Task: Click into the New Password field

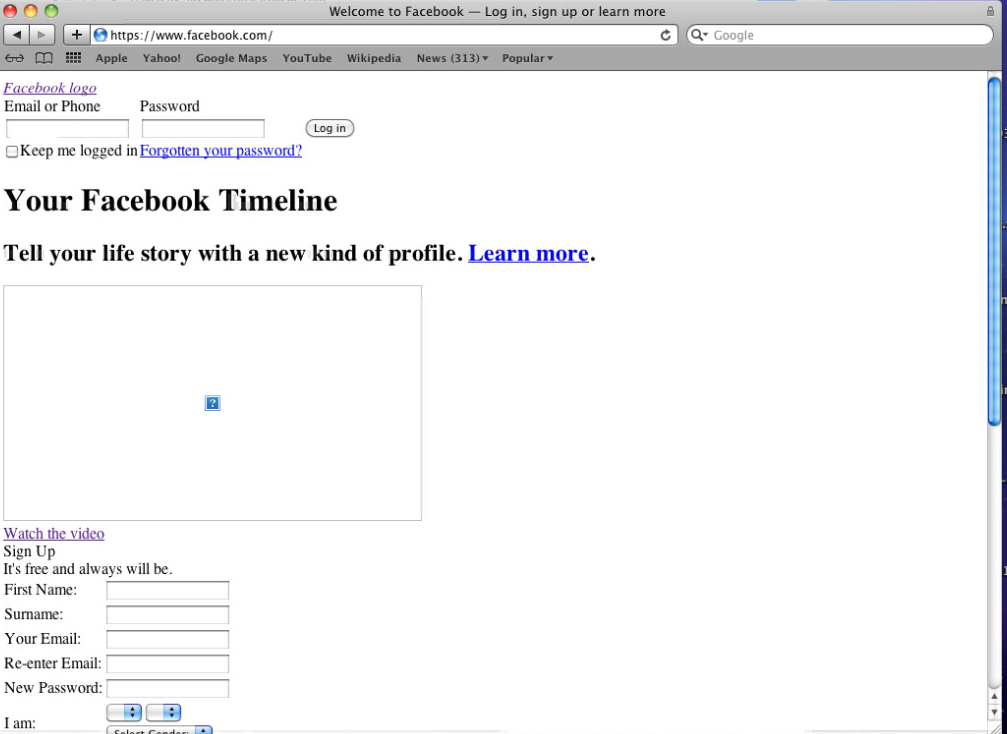Action: 168,688
